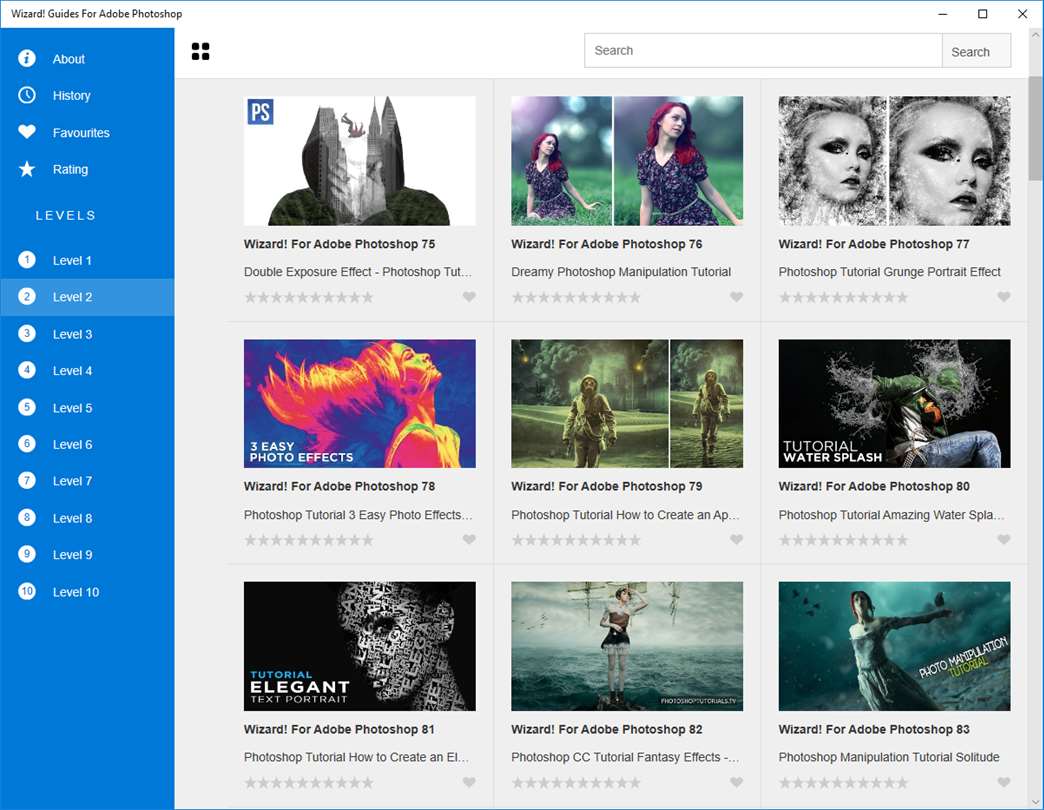Favourite tutorial 80 with heart icon
Screen dimensions: 1044x810
(1004, 539)
